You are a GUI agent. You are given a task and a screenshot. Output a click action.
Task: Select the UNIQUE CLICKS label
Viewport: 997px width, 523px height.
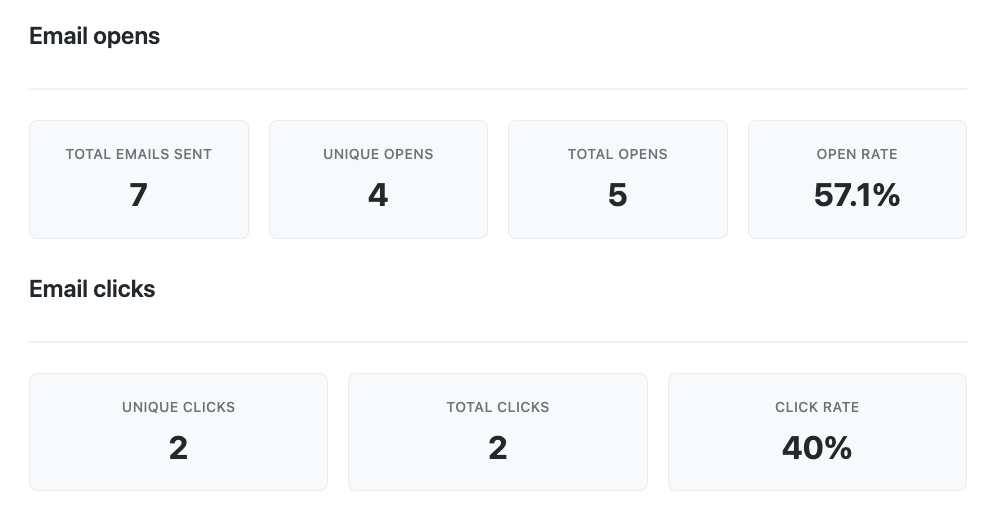pos(178,407)
